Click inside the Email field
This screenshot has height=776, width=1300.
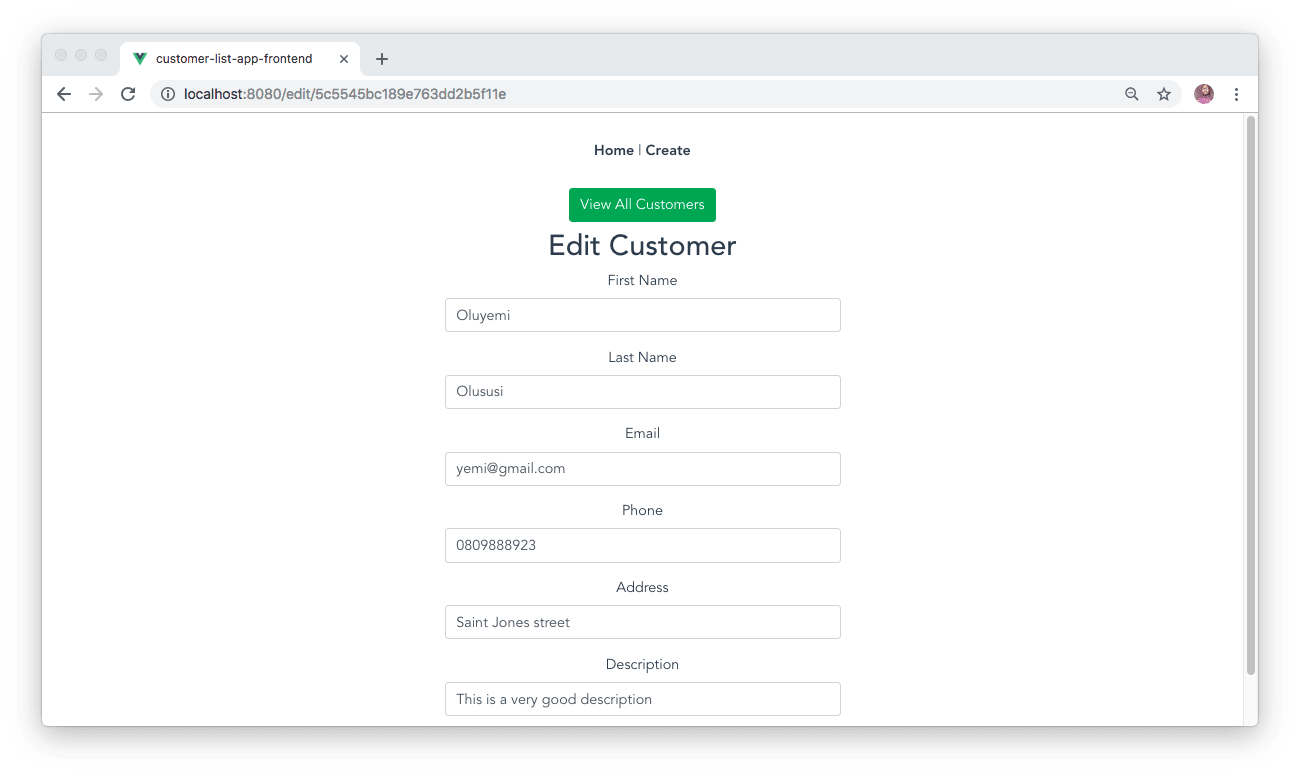click(x=642, y=468)
